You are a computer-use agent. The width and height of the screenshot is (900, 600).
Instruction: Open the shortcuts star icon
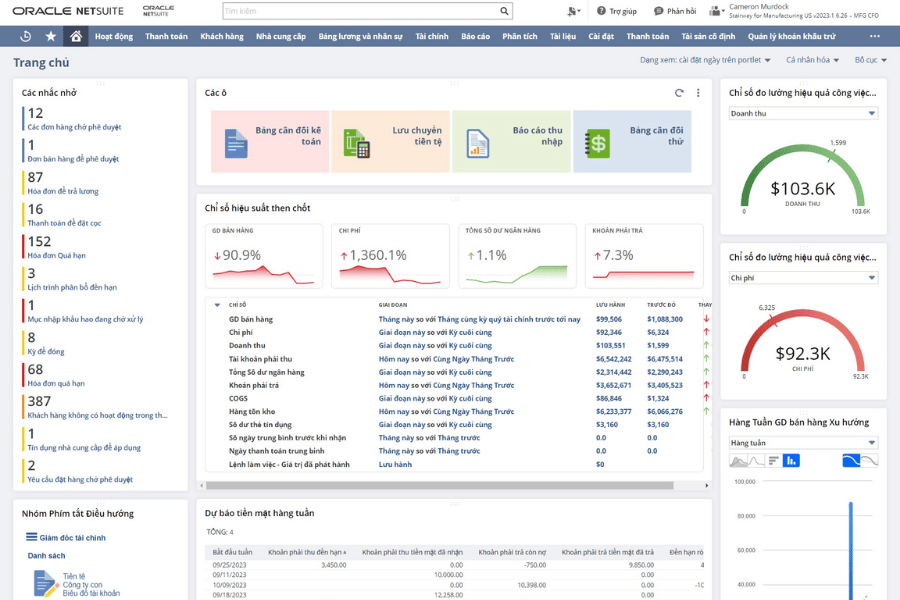(x=51, y=36)
